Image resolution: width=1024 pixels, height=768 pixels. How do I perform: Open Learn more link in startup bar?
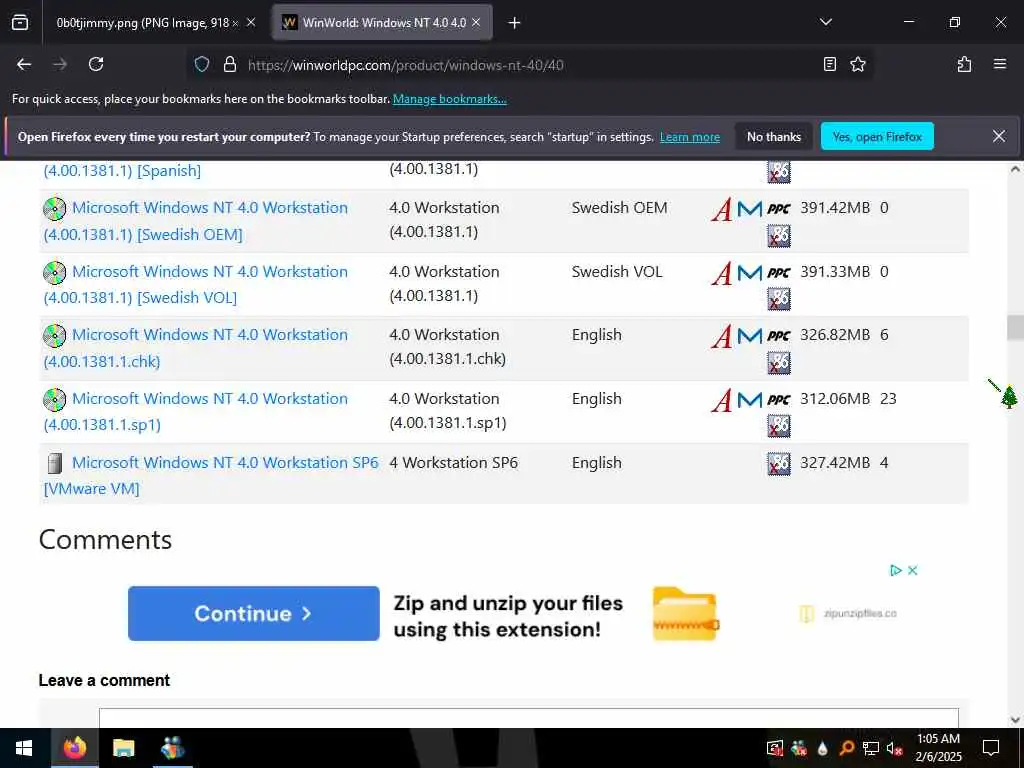pyautogui.click(x=690, y=137)
